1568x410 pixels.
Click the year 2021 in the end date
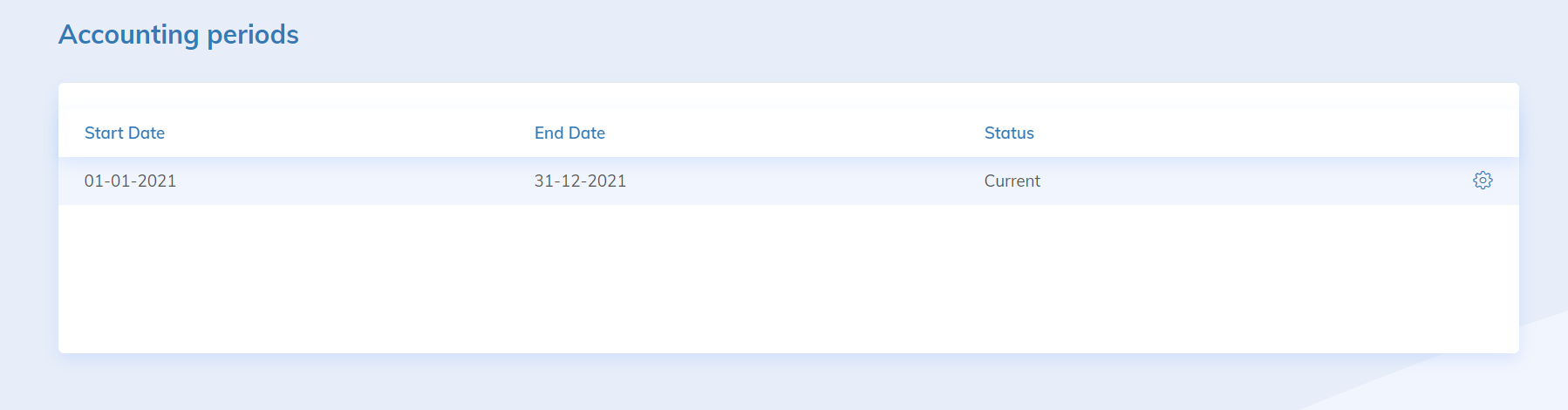(607, 181)
